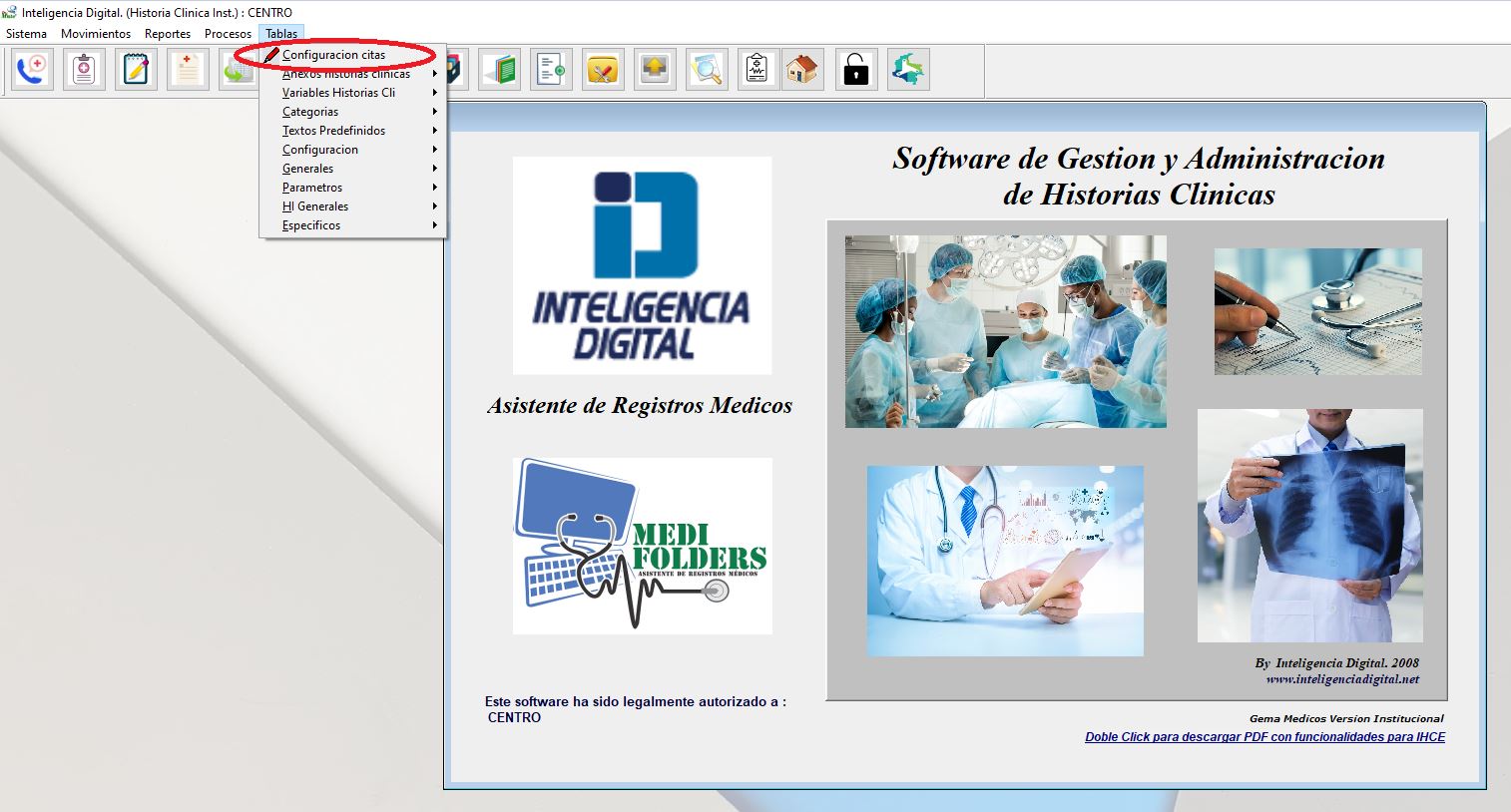This screenshot has height=812, width=1511.
Task: Open the Movimientos menu
Action: 96,34
